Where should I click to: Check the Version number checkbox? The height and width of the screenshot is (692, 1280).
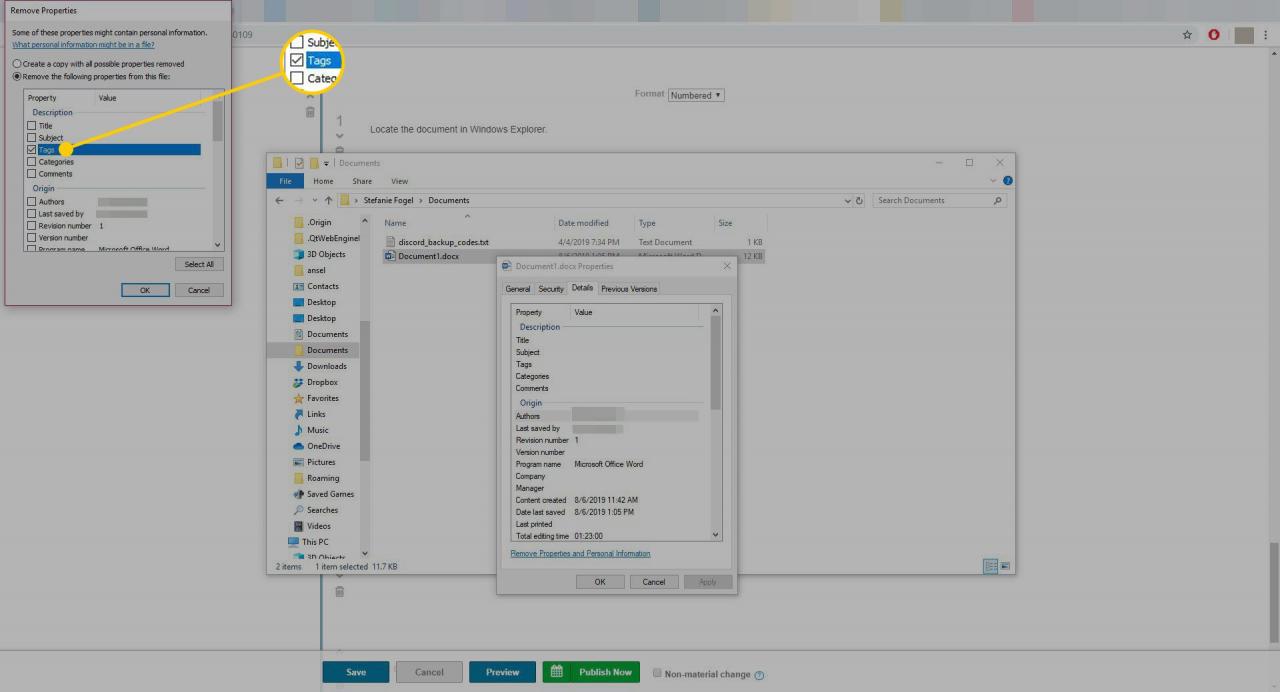pyautogui.click(x=32, y=238)
